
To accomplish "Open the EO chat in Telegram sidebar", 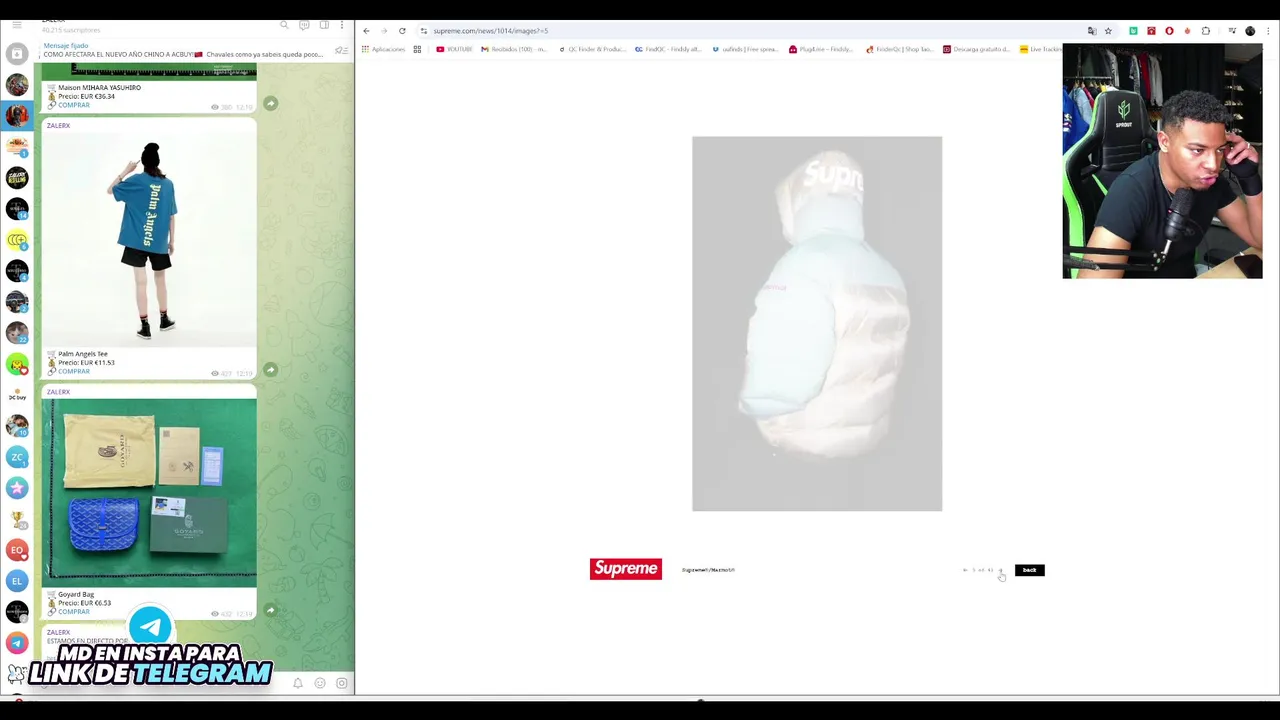I will 17,550.
